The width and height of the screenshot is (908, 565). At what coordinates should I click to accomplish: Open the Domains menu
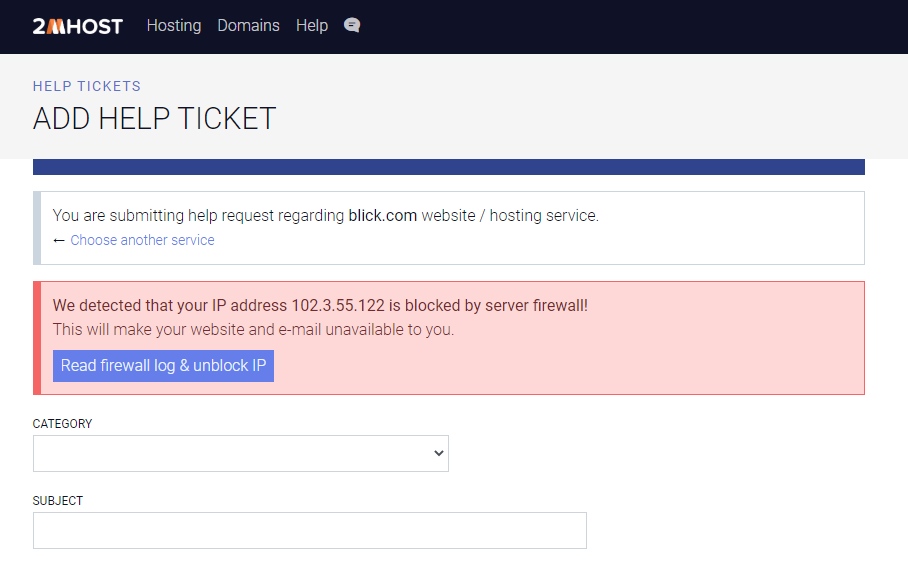(x=248, y=26)
